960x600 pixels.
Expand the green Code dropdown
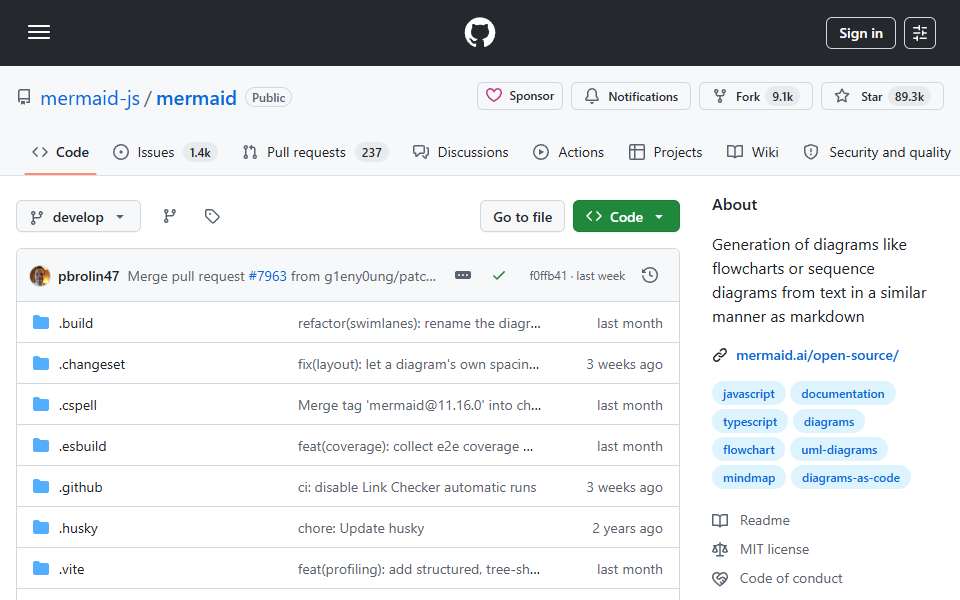626,217
